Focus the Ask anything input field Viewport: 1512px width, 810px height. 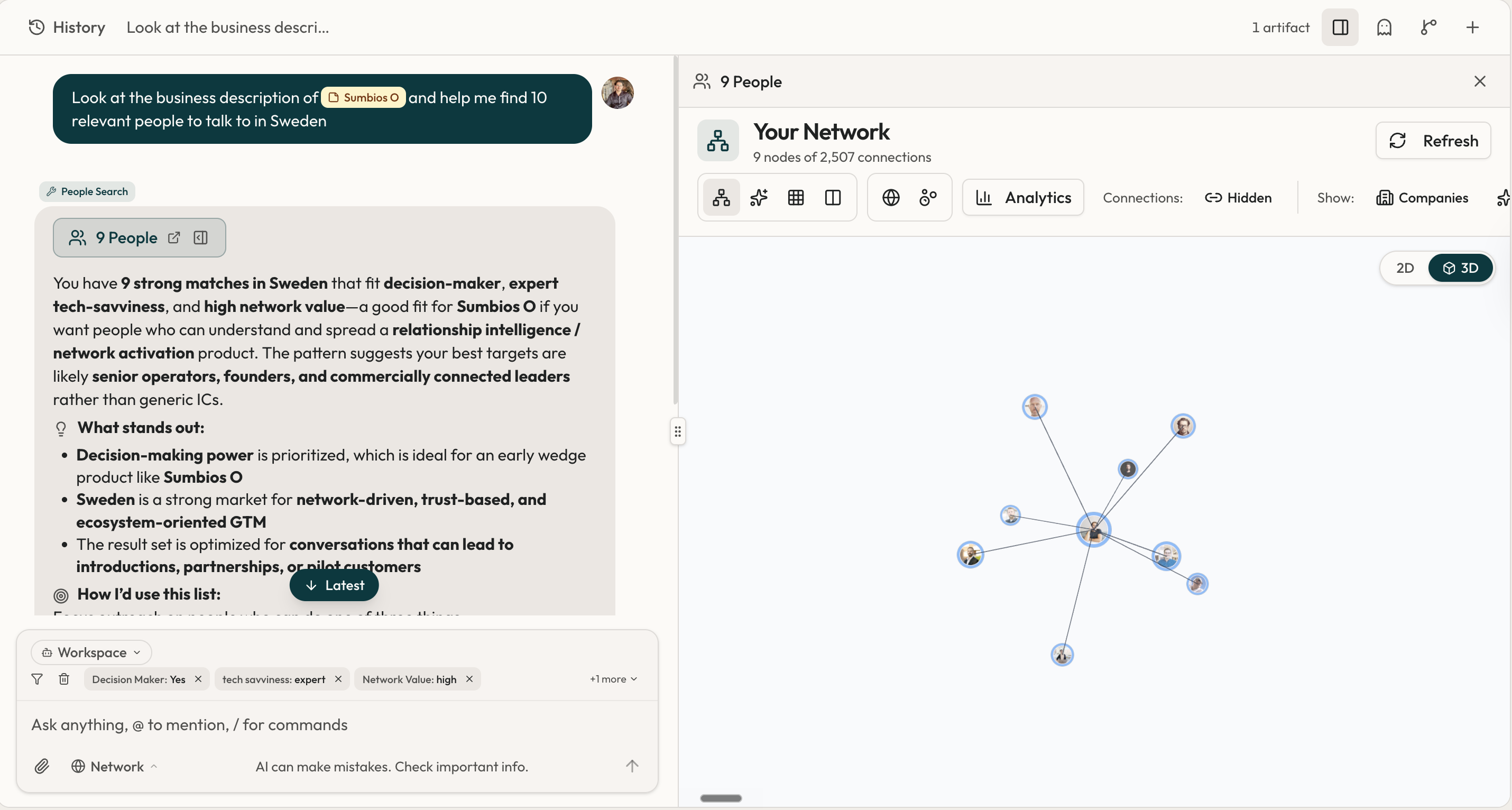pyautogui.click(x=337, y=725)
